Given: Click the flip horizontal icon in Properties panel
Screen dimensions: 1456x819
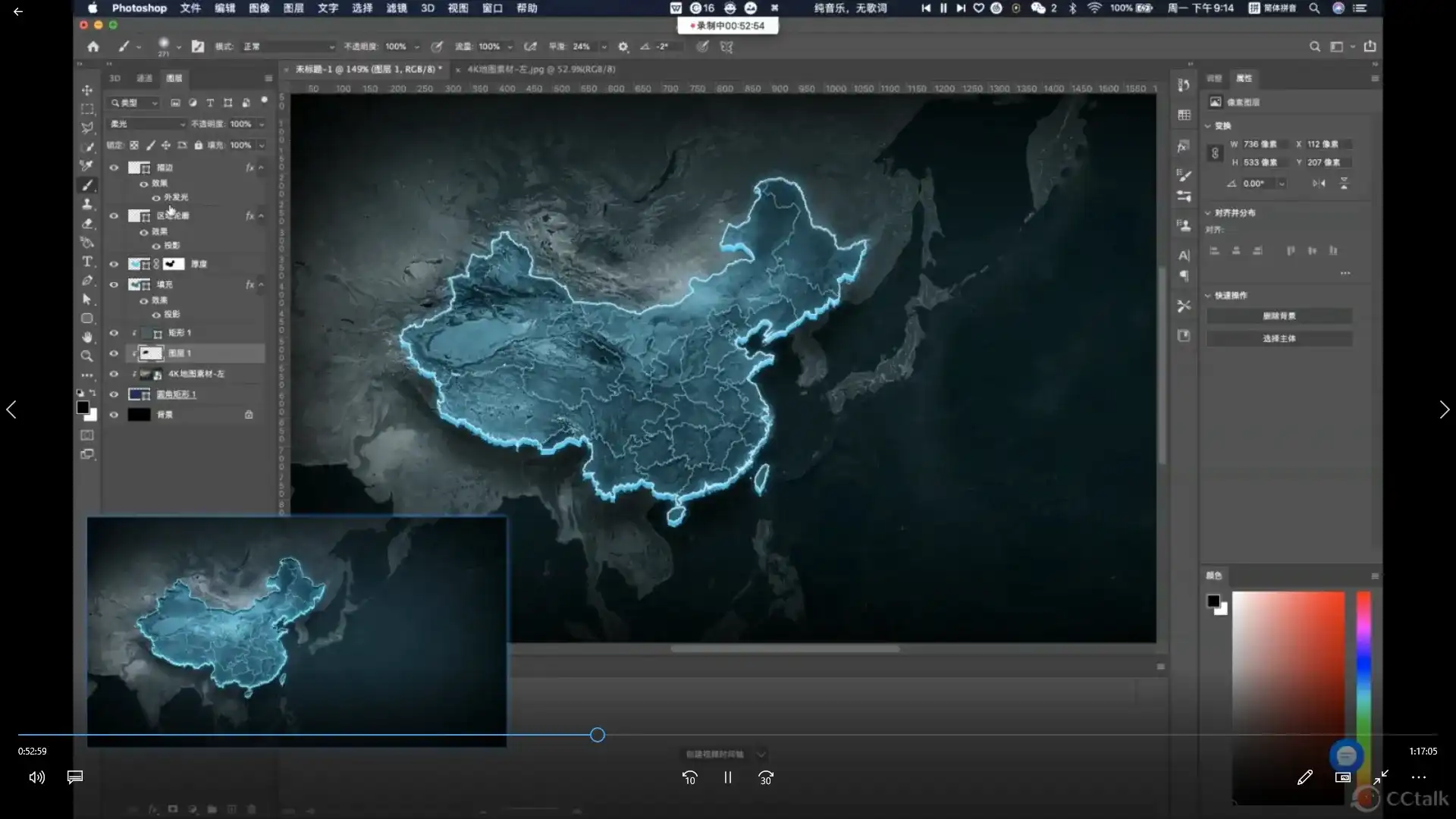Looking at the screenshot, I should tap(1320, 183).
